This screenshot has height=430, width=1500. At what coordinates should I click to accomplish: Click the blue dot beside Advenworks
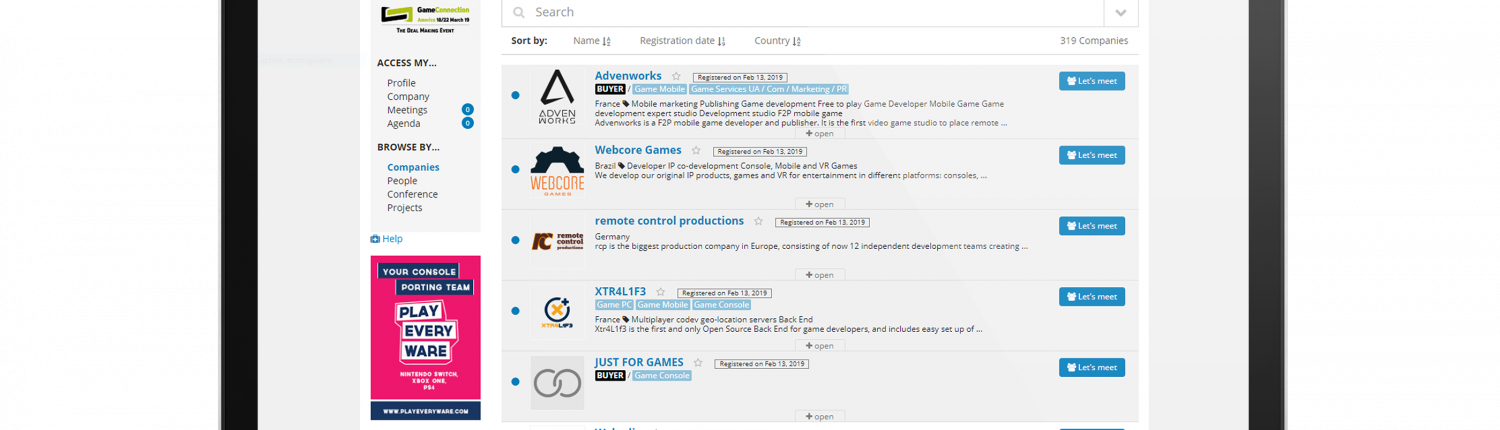[x=515, y=96]
